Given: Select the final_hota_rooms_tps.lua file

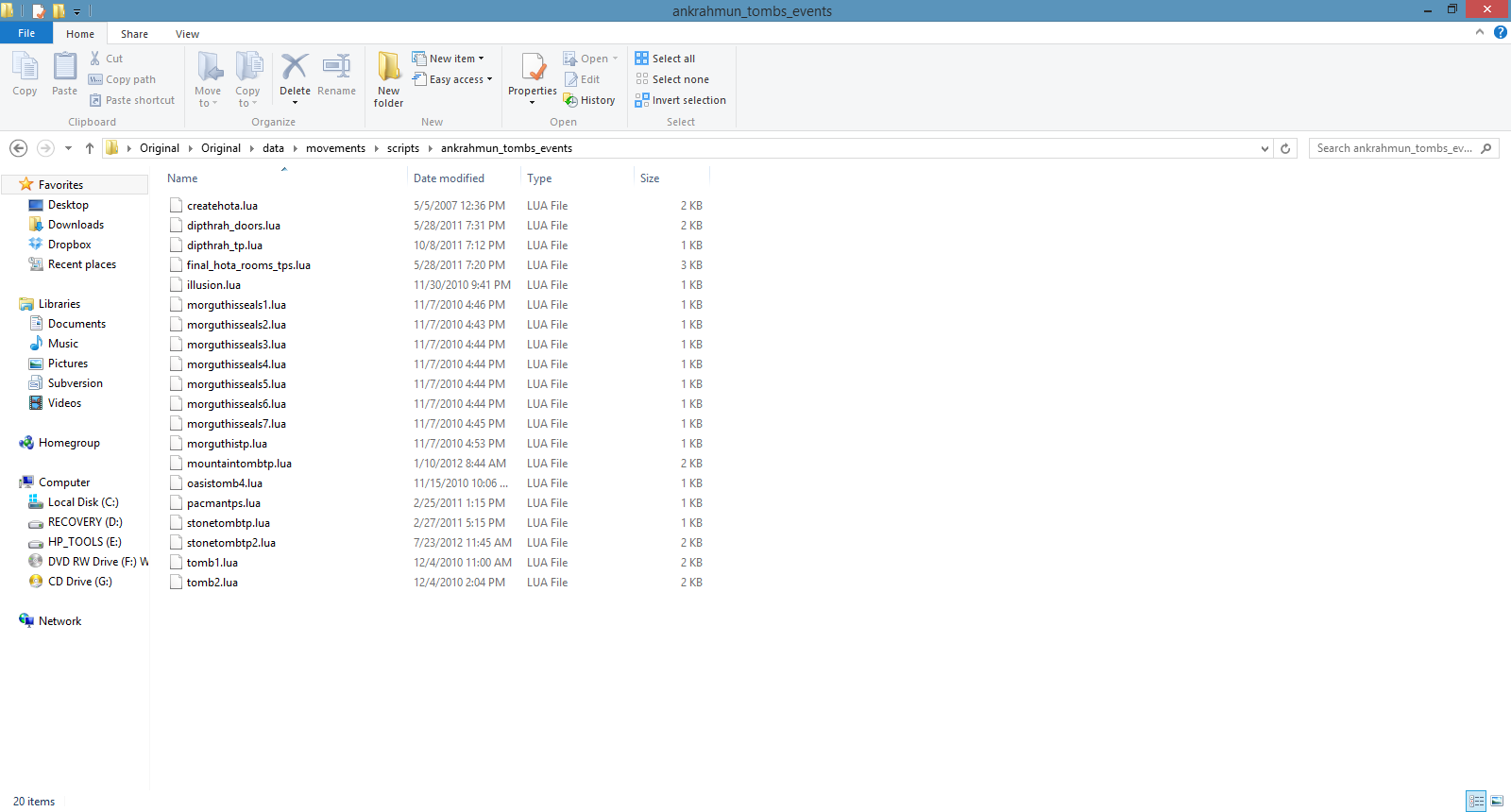Looking at the screenshot, I should (x=248, y=265).
